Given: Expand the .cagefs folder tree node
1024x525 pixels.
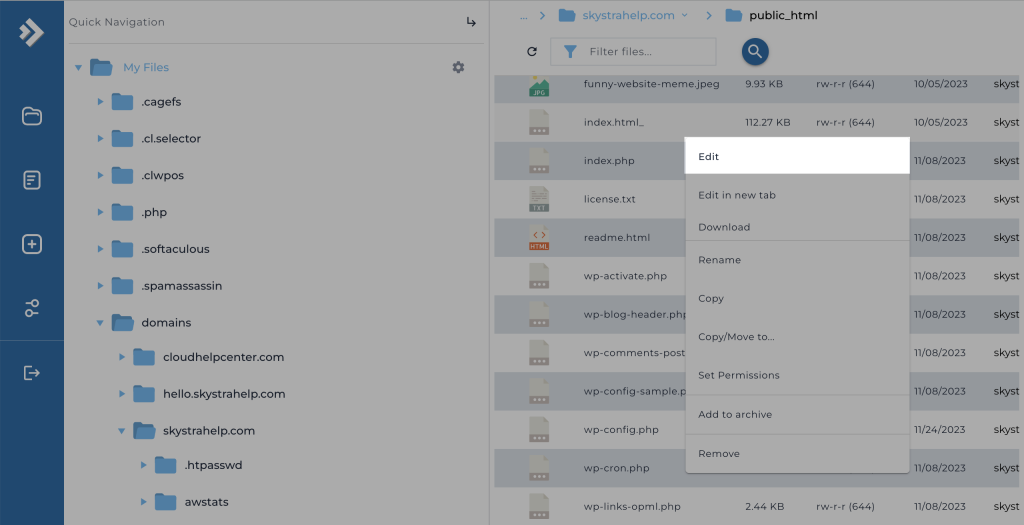Looking at the screenshot, I should tap(100, 102).
